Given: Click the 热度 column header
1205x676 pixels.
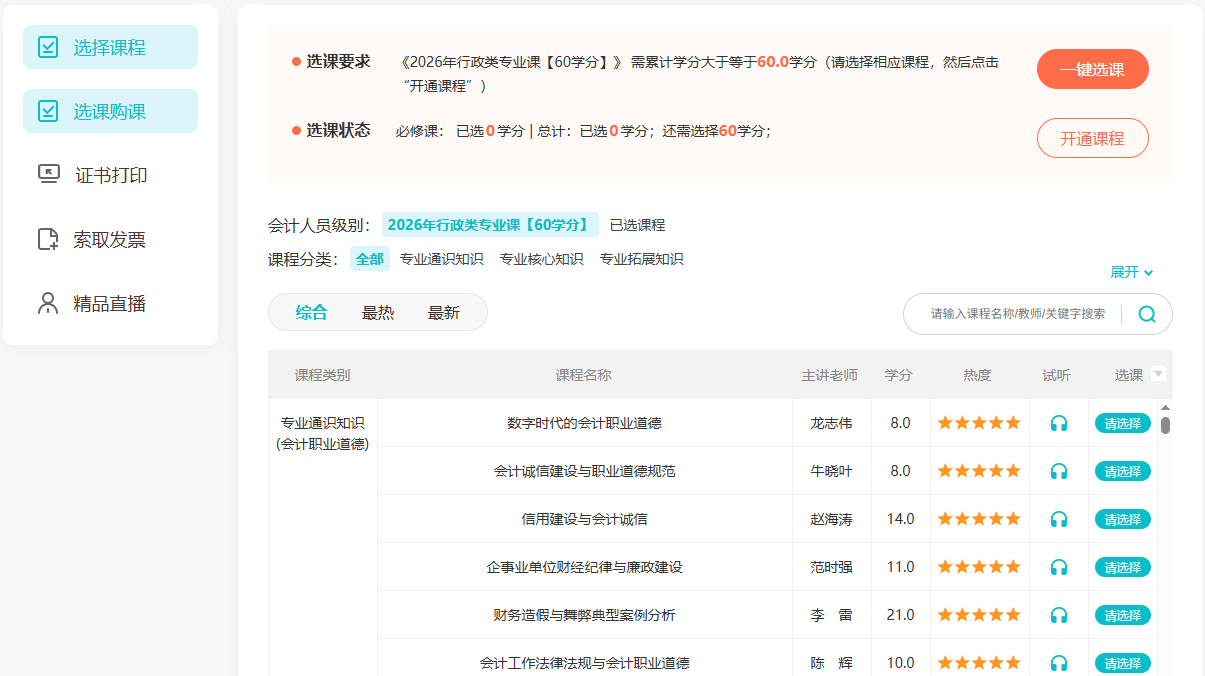Looking at the screenshot, I should click(977, 375).
